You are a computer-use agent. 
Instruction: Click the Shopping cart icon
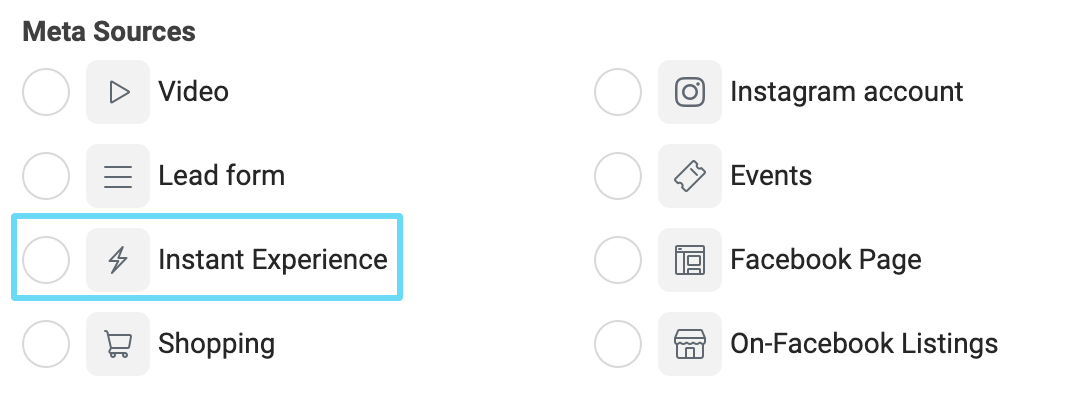pos(118,344)
